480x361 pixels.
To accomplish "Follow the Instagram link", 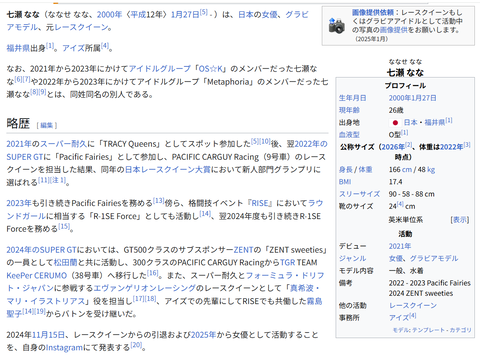I will point(64,348).
